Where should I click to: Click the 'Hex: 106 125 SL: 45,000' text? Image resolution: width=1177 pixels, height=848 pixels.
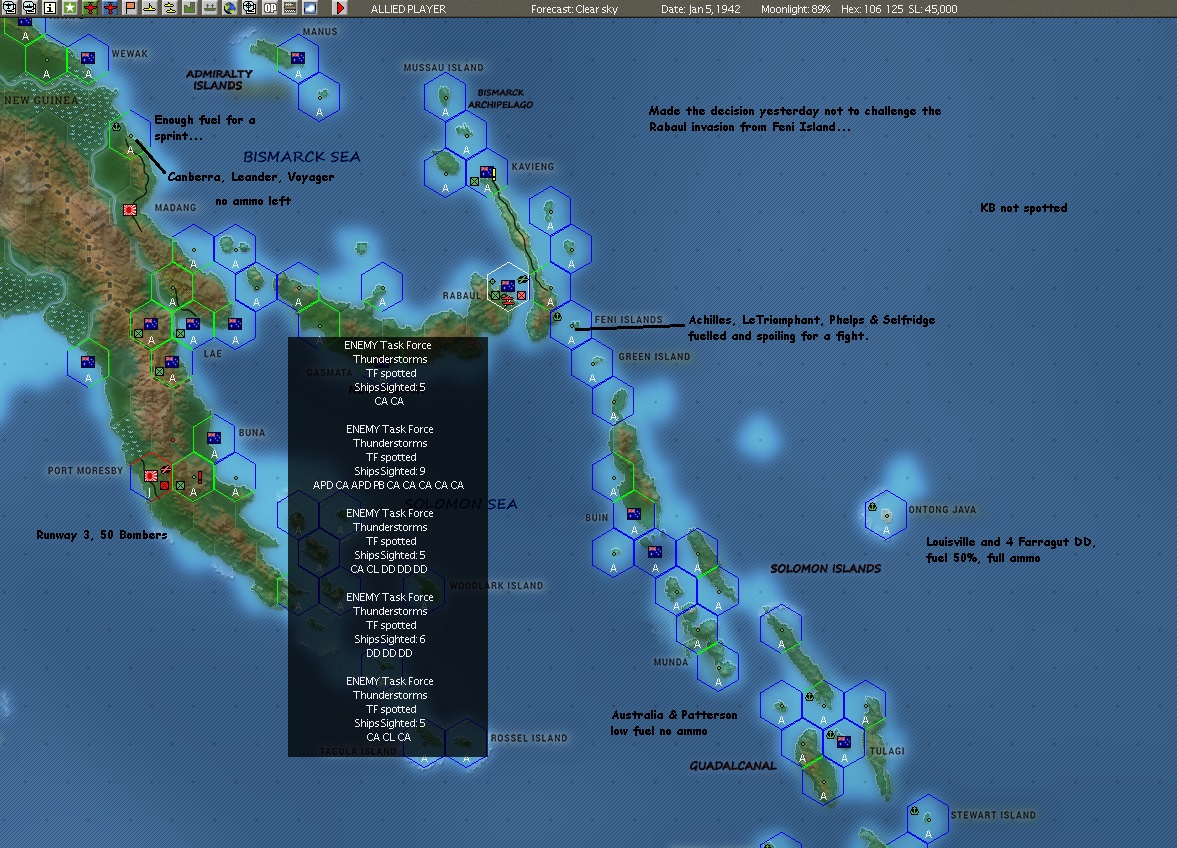[899, 9]
